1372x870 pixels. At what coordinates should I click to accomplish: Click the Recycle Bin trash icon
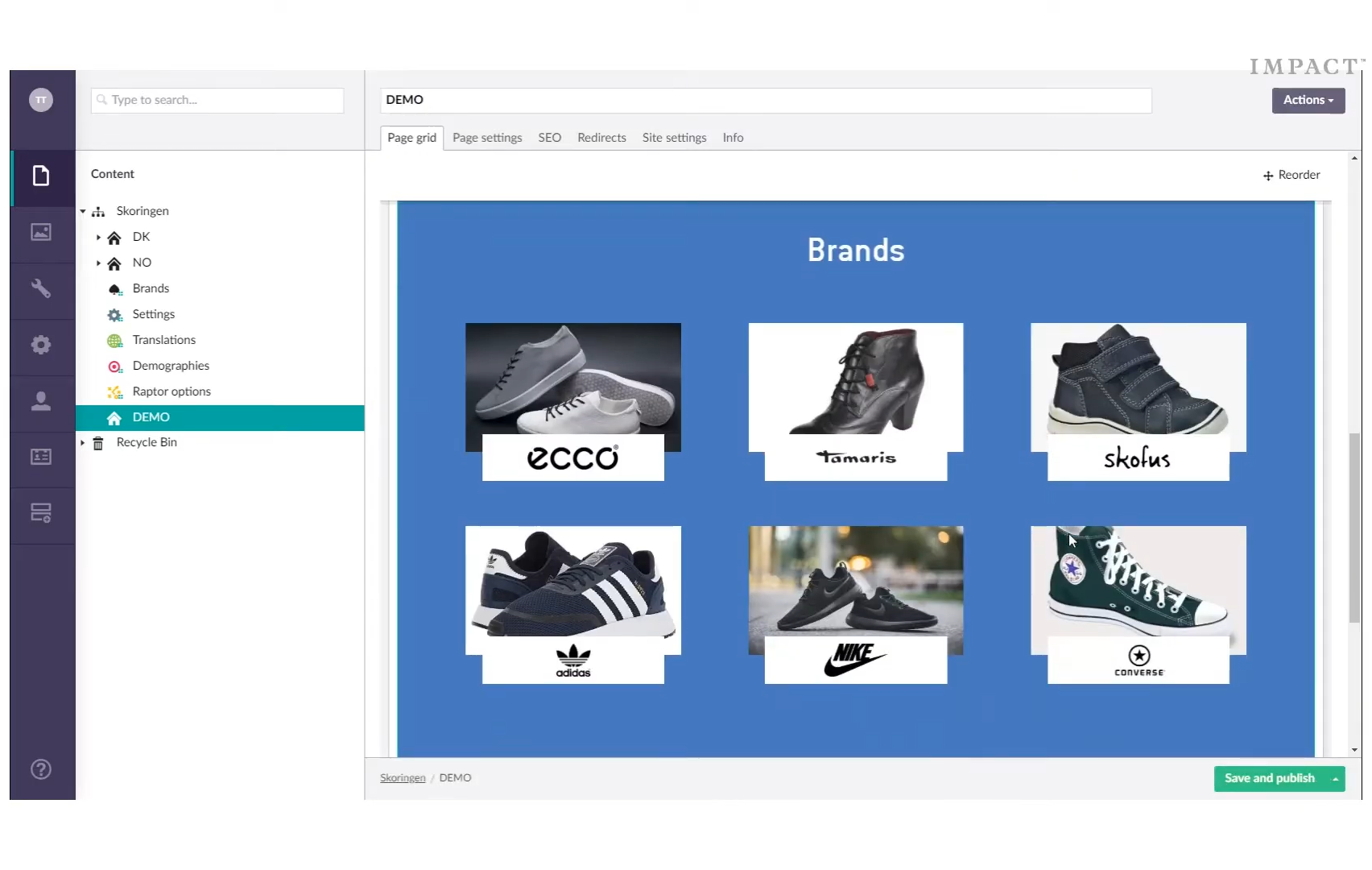click(98, 443)
